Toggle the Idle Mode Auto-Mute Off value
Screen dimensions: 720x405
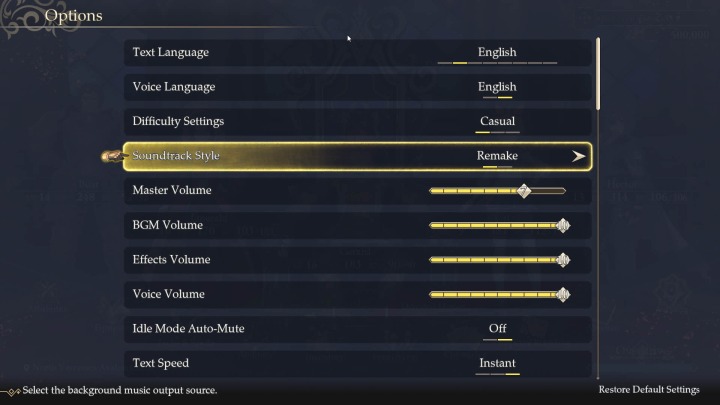click(497, 329)
